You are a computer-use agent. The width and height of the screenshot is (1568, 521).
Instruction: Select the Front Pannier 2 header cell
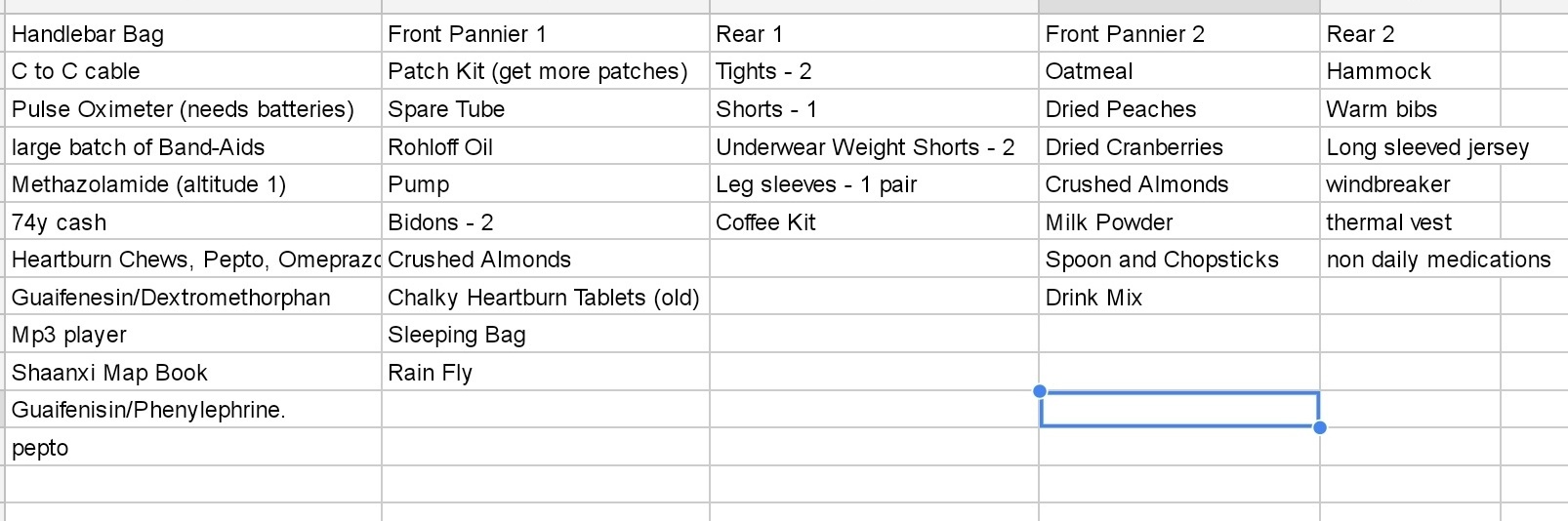tap(1179, 34)
